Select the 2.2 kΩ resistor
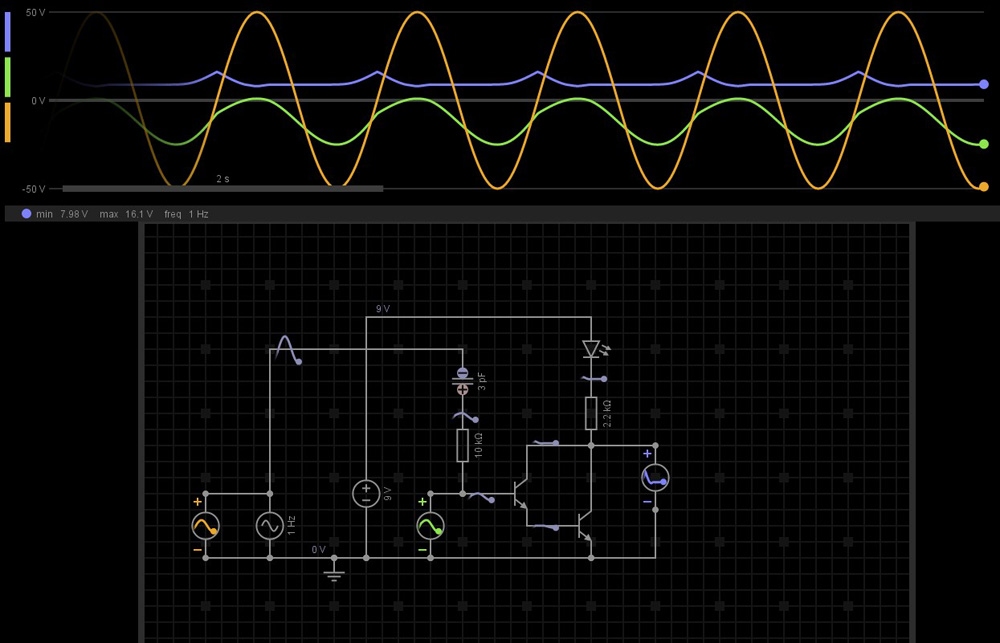The height and width of the screenshot is (643, 1000). point(591,412)
